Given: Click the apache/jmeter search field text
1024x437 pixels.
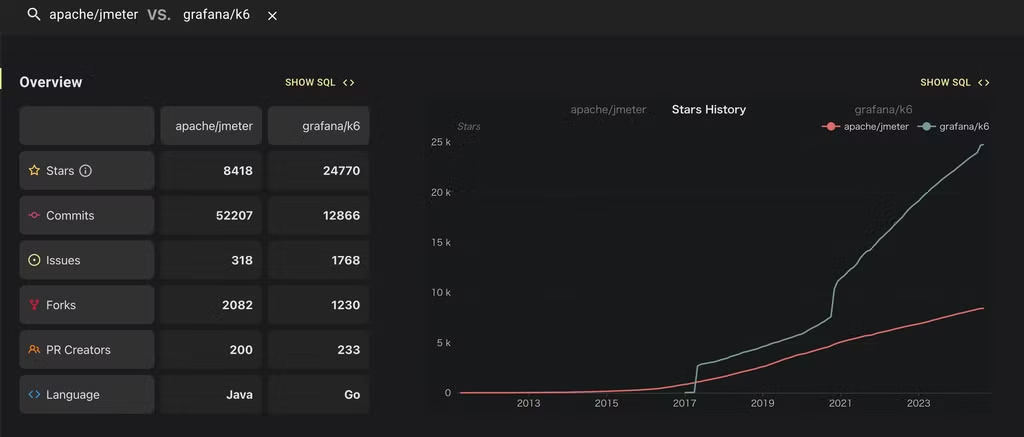Looking at the screenshot, I should (x=93, y=15).
